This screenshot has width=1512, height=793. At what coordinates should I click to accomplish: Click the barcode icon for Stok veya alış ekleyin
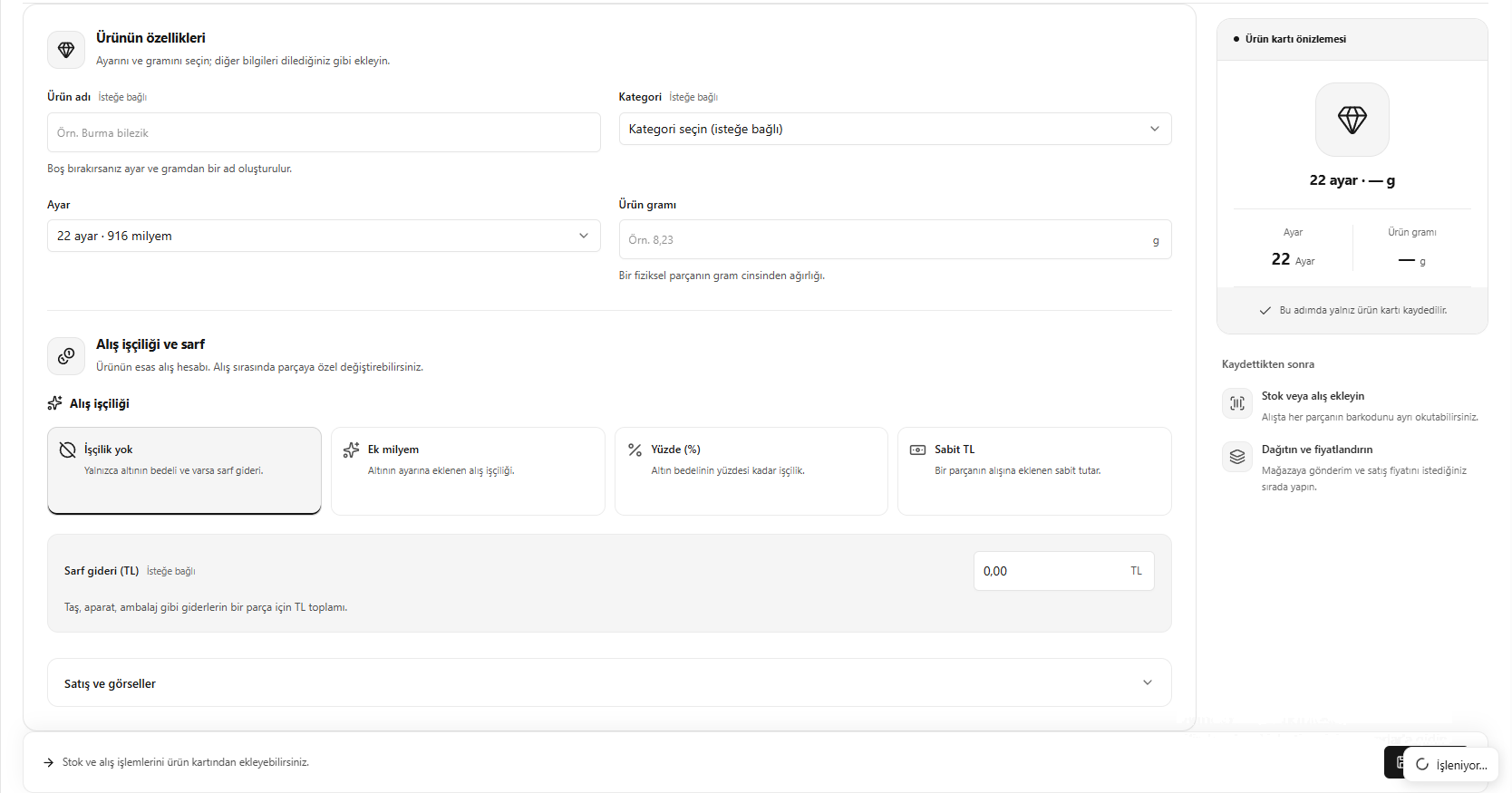coord(1237,403)
